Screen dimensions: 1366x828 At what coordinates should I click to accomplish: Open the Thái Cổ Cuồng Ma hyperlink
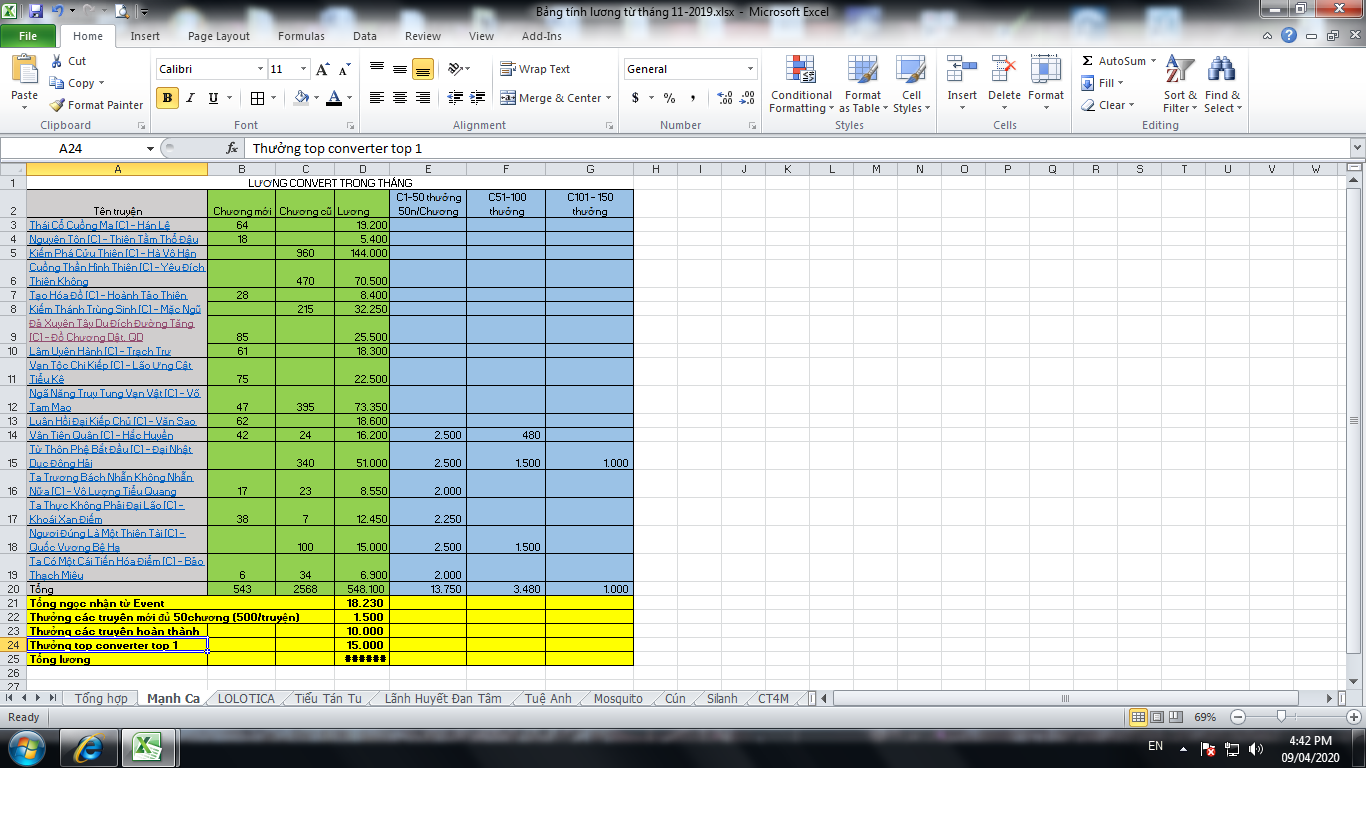(x=99, y=226)
